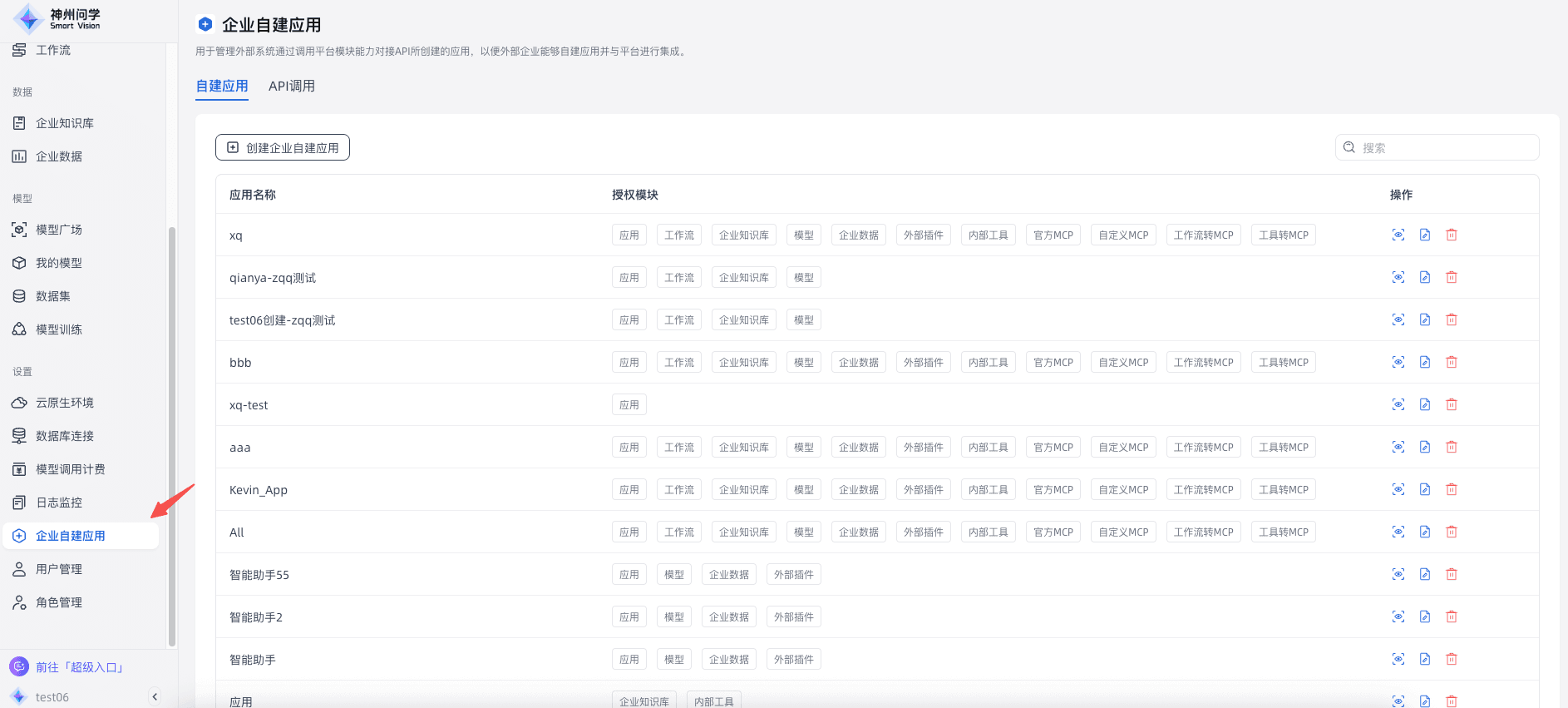The width and height of the screenshot is (1568, 708).
Task: Click the edit icon in the aaa row
Action: coord(1424,448)
